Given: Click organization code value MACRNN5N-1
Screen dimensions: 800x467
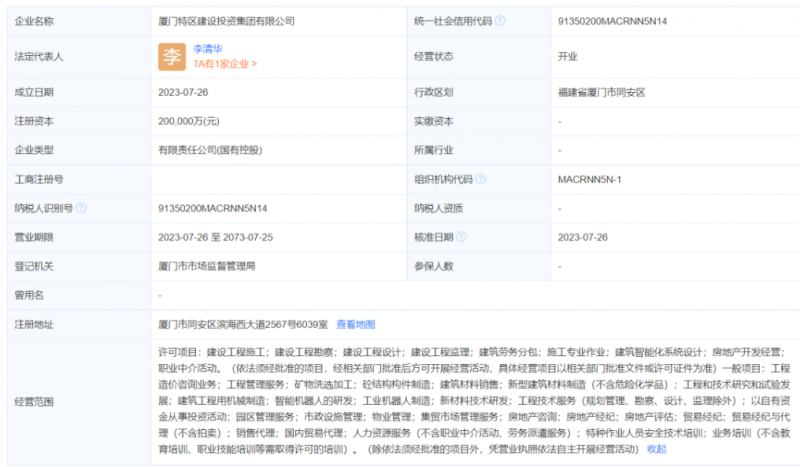Looking at the screenshot, I should pyautogui.click(x=590, y=179).
